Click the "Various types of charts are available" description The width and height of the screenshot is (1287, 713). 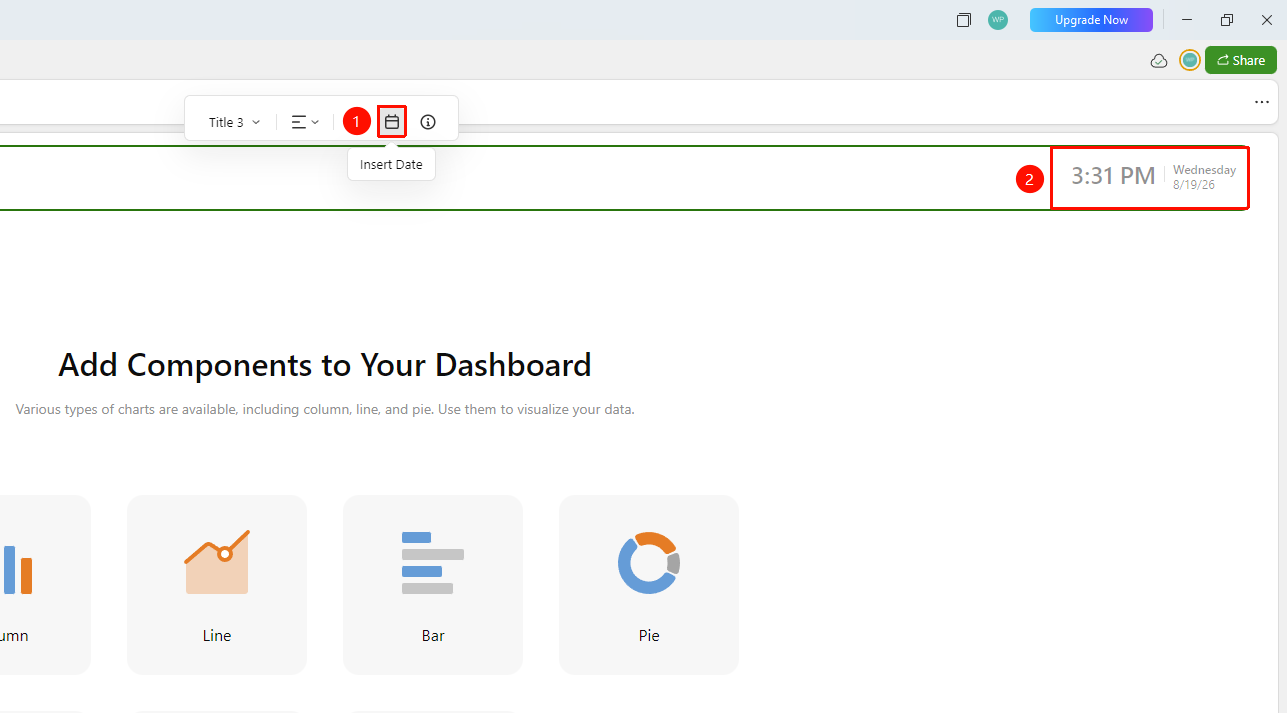coord(325,409)
